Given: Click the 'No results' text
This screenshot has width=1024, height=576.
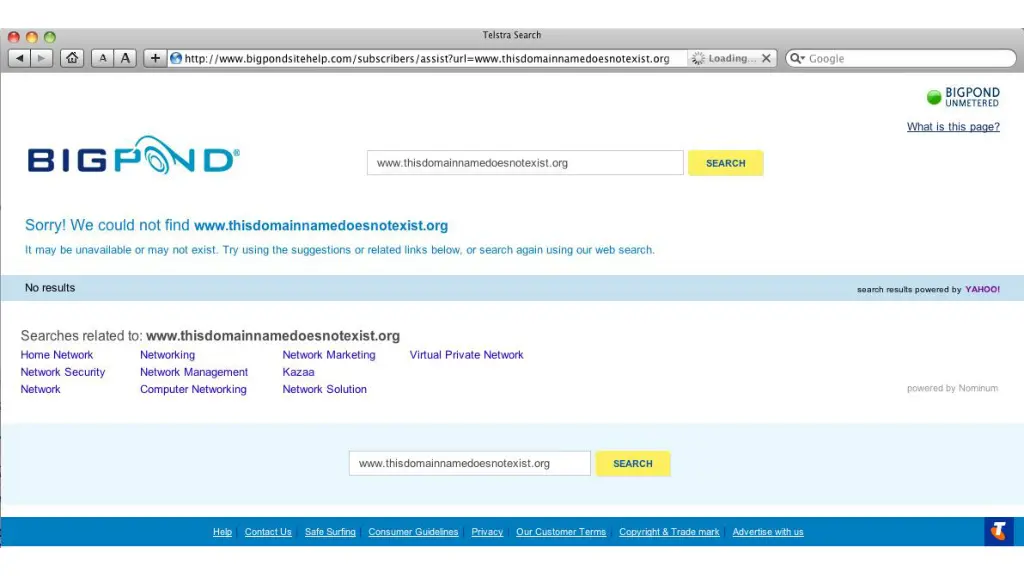Looking at the screenshot, I should tap(50, 287).
